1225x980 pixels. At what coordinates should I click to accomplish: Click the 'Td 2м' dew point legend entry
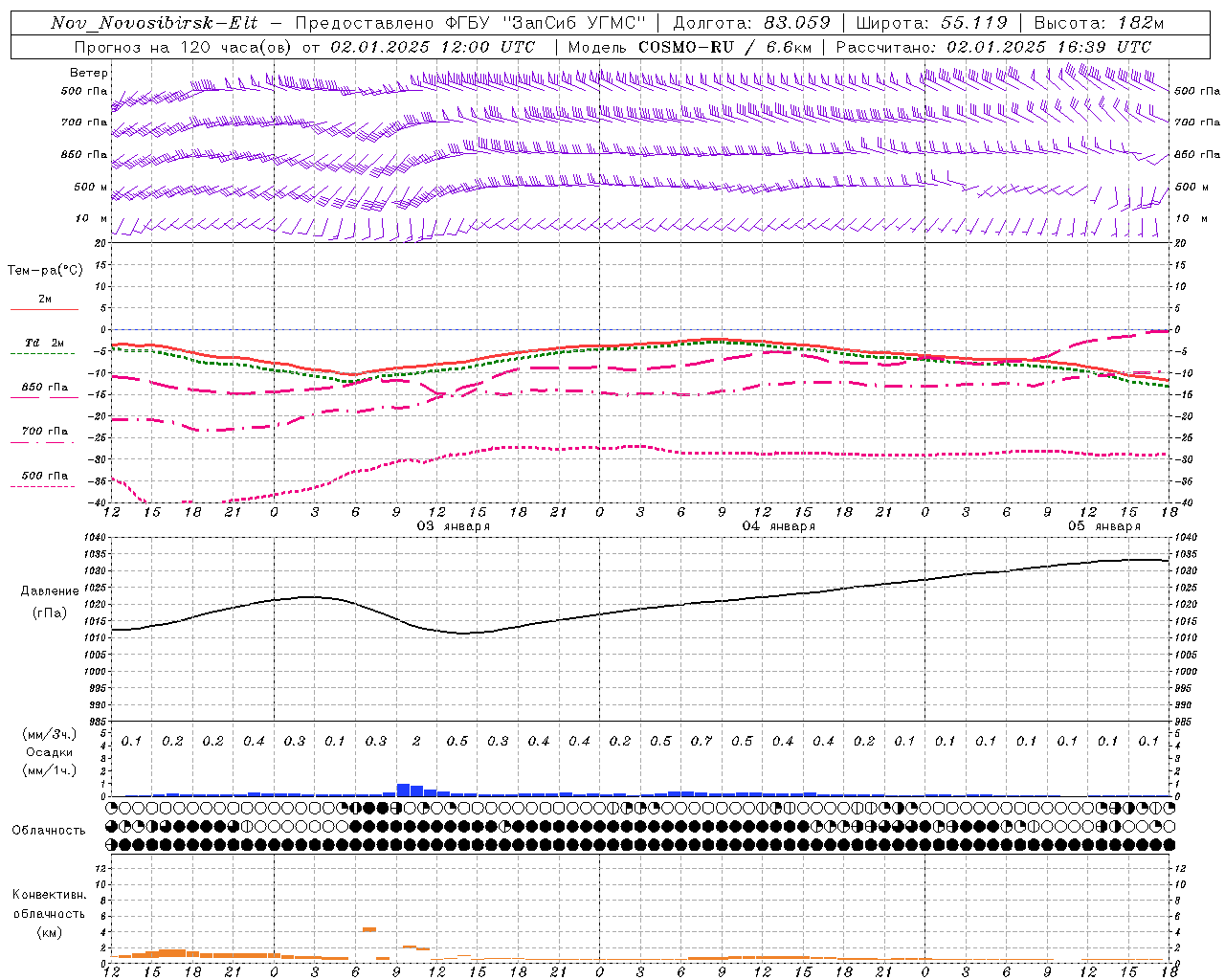click(x=45, y=343)
